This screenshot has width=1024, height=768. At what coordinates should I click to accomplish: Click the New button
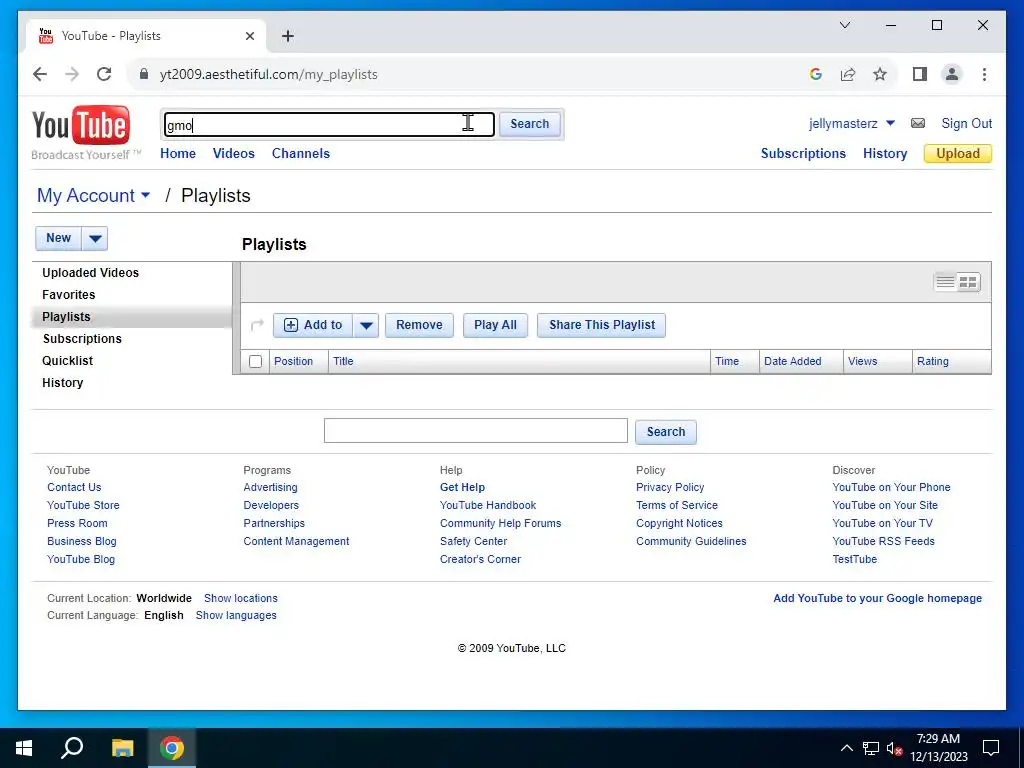click(x=58, y=238)
